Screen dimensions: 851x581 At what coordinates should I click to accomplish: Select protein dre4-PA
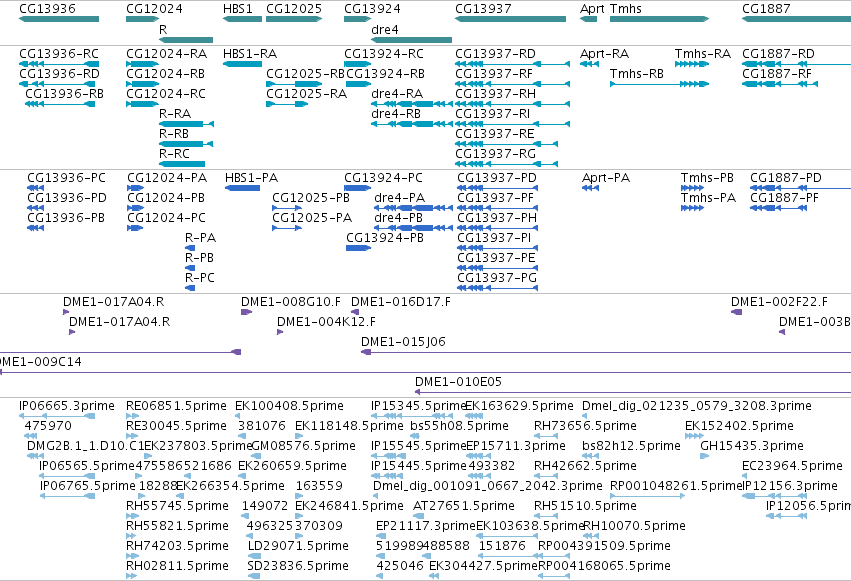(x=399, y=198)
